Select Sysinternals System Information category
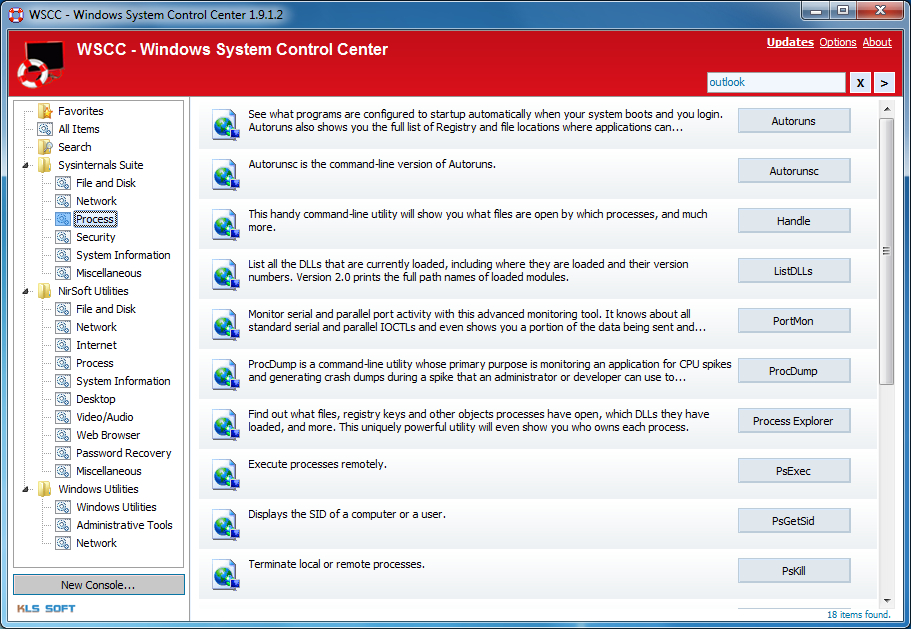This screenshot has width=911, height=629. [x=123, y=255]
